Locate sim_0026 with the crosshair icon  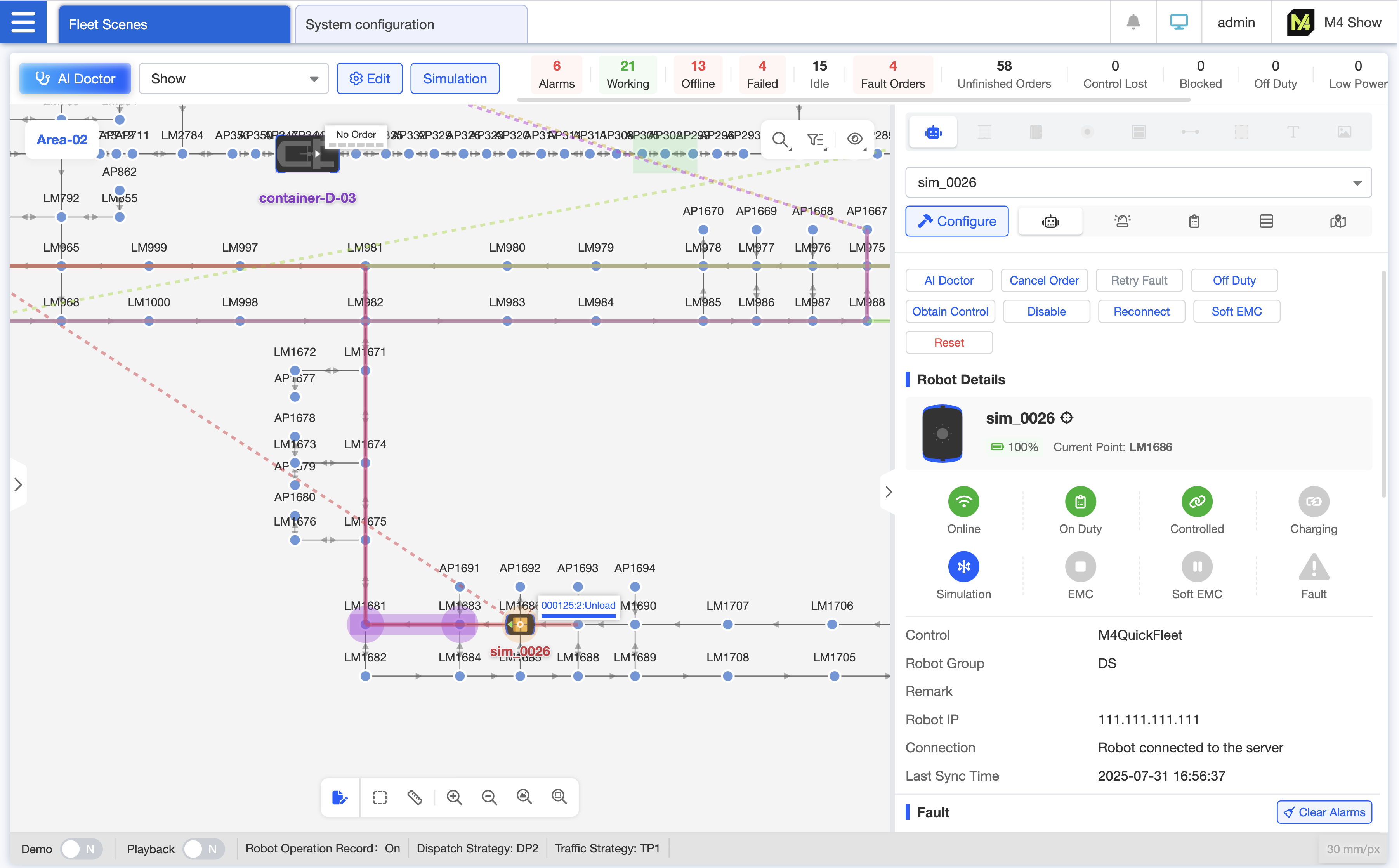[x=1067, y=418]
